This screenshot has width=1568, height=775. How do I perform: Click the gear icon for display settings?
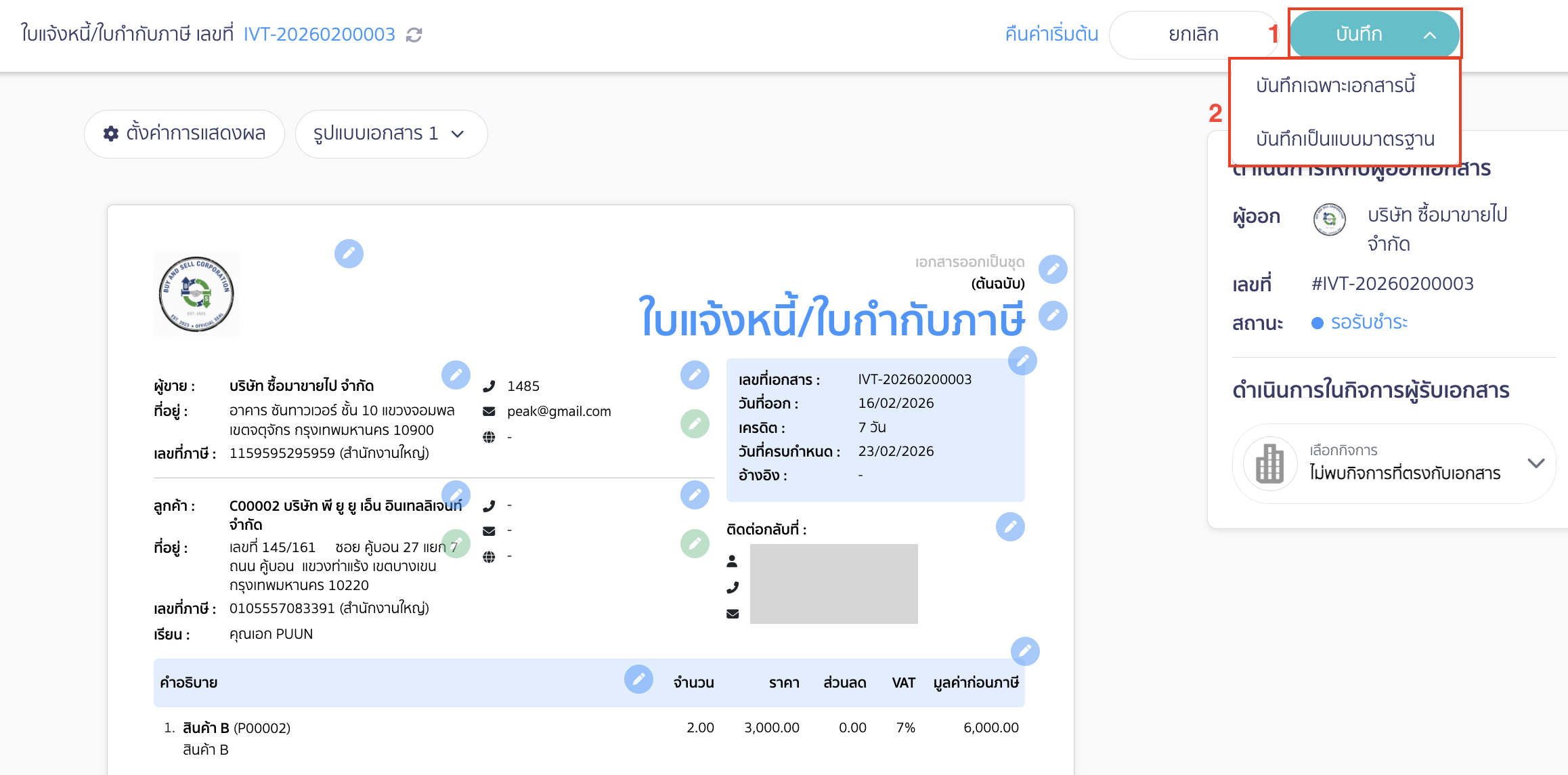tap(112, 133)
